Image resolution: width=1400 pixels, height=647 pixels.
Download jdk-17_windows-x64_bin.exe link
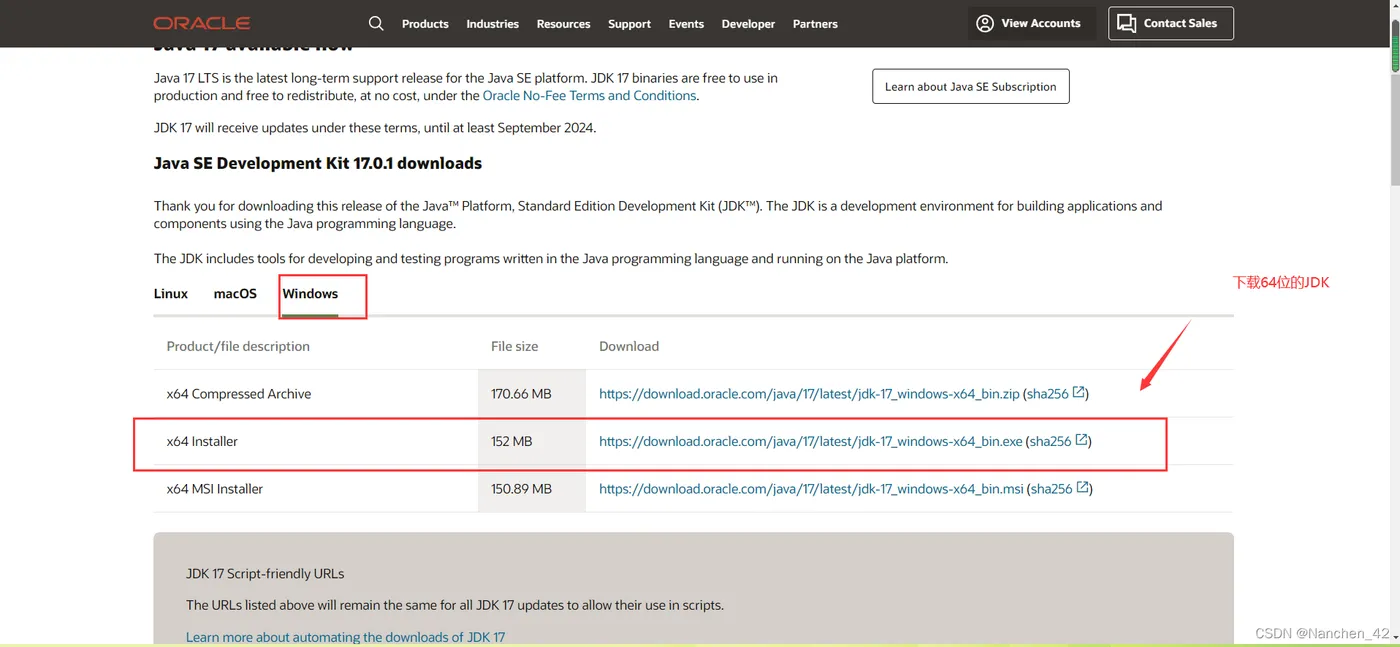click(811, 441)
